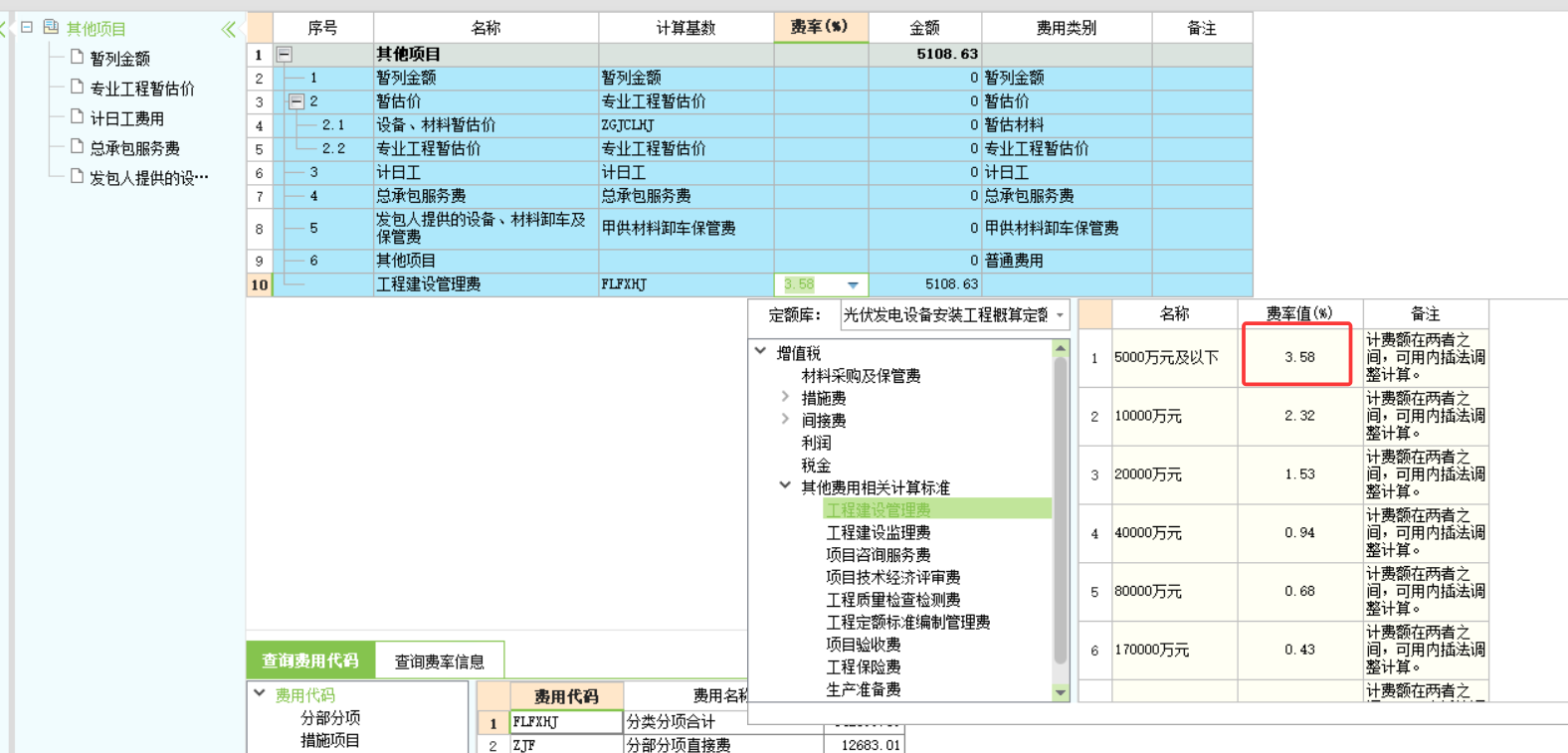Select 材料采购及保管费 in the rate tree
1568x753 pixels.
862,376
